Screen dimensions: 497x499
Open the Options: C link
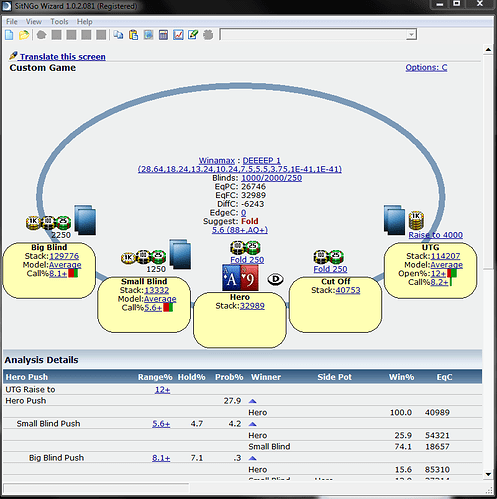point(426,67)
